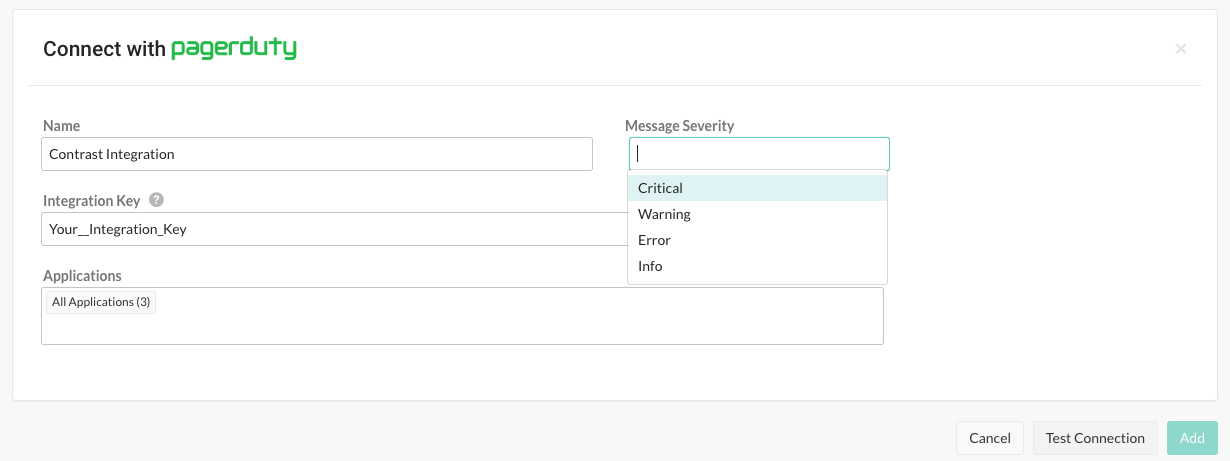1230x461 pixels.
Task: Click the Name field with Contrast Integration
Action: pos(317,154)
